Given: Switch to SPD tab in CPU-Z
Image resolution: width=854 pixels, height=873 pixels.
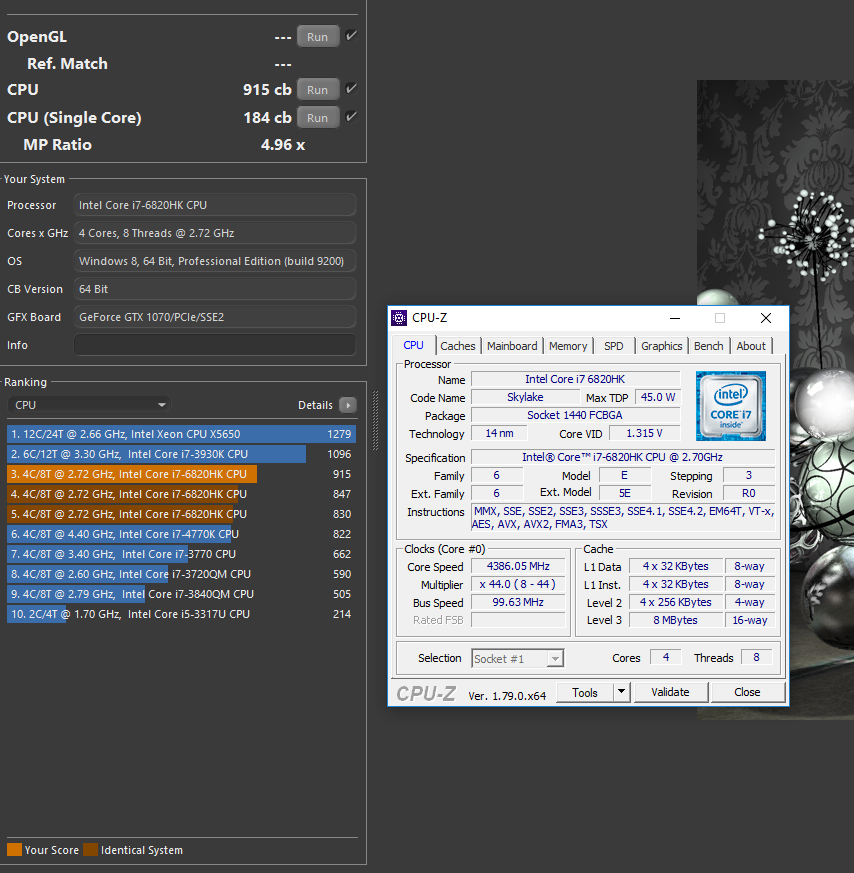Looking at the screenshot, I should (613, 346).
